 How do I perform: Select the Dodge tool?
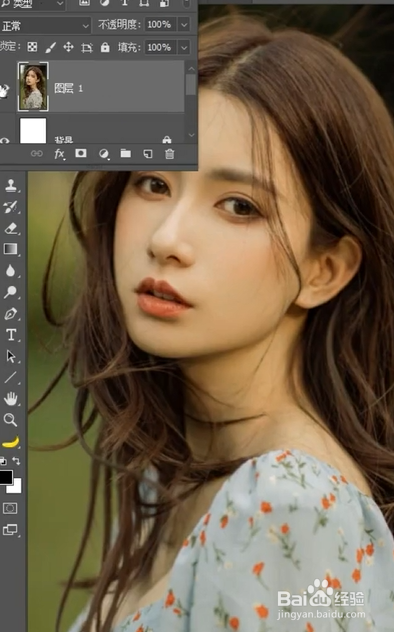coord(10,292)
